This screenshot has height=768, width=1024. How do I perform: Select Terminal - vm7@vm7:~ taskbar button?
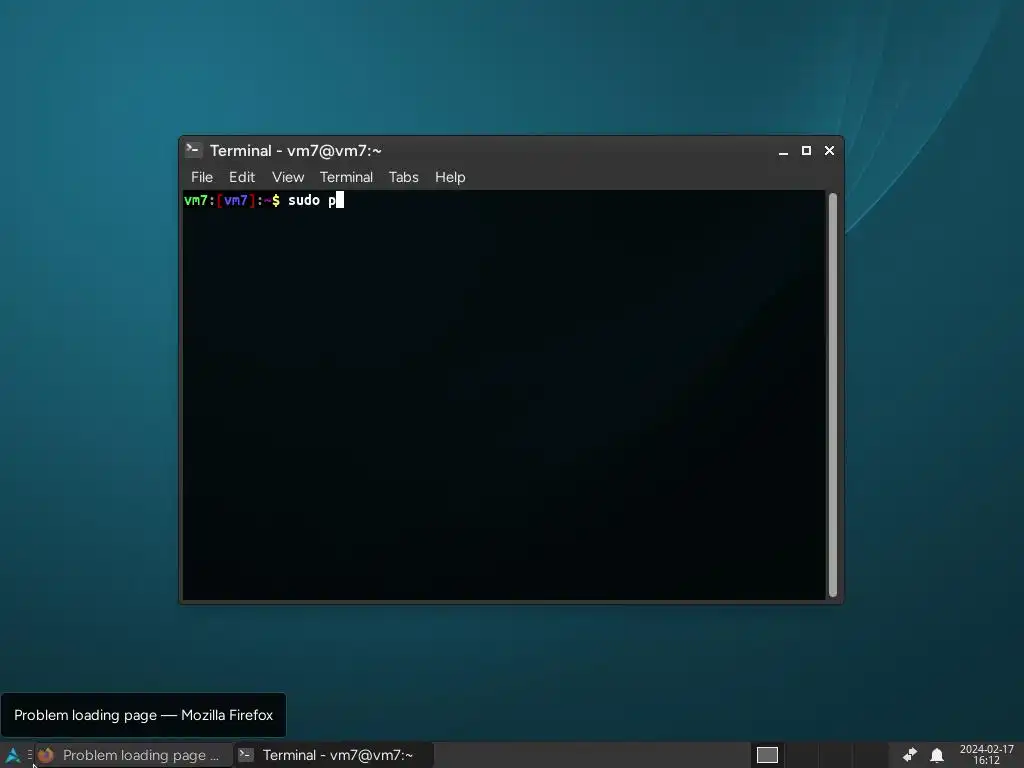pos(333,756)
